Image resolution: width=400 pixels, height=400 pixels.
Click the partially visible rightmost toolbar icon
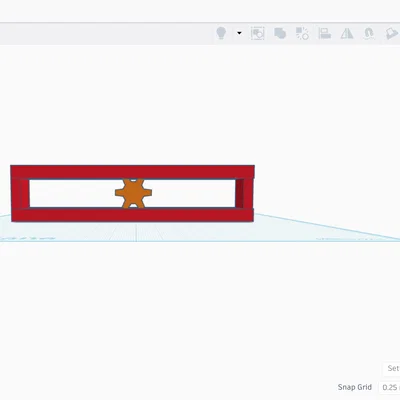(392, 33)
